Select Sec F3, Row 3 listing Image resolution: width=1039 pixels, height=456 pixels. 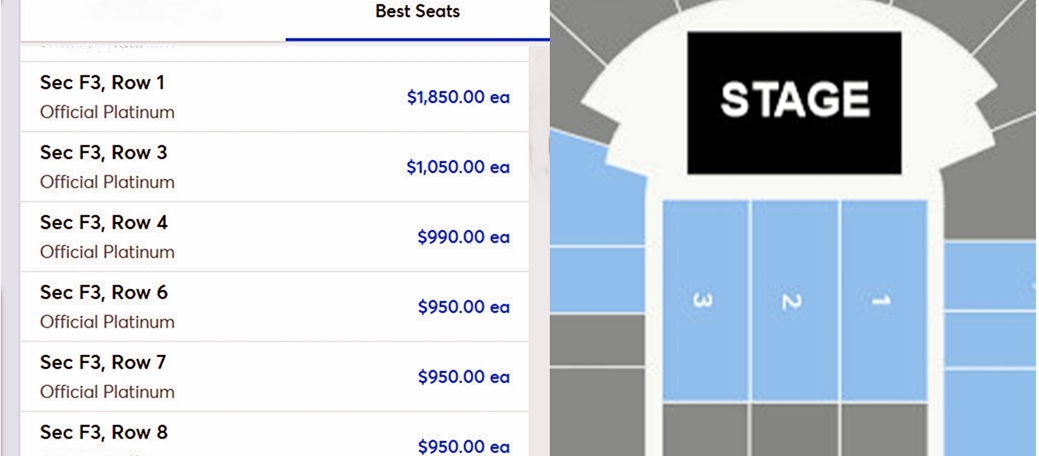[x=274, y=167]
